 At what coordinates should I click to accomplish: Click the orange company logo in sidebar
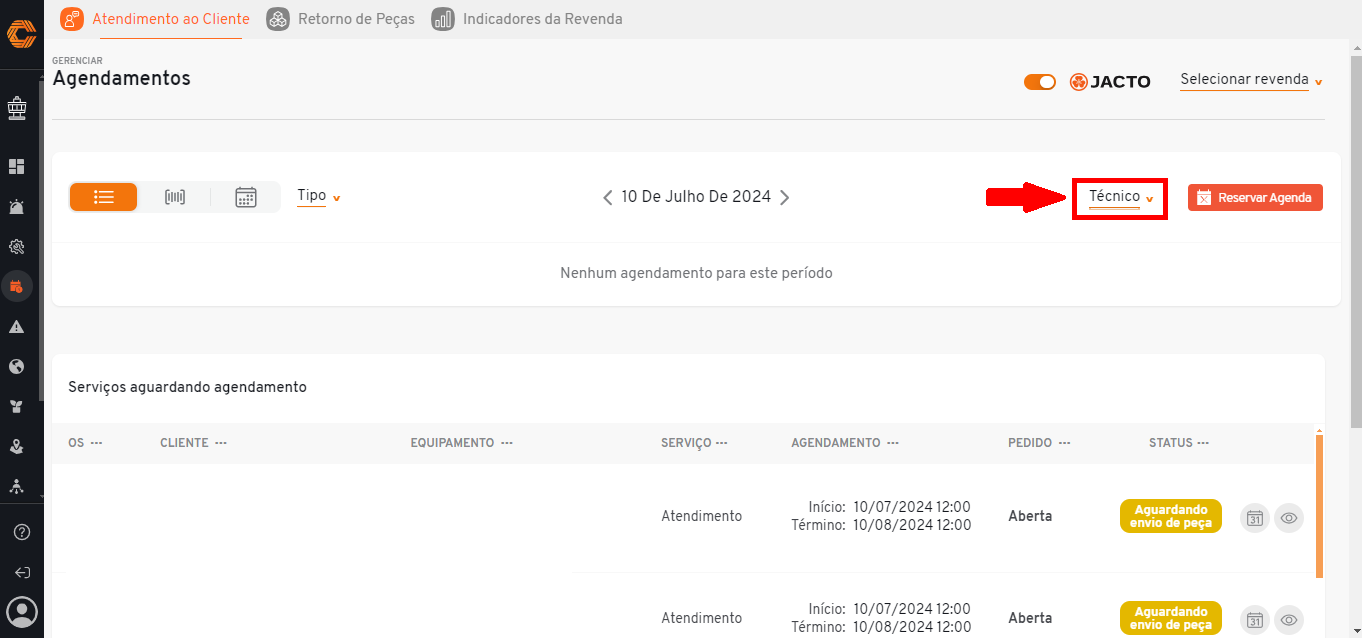[x=21, y=34]
